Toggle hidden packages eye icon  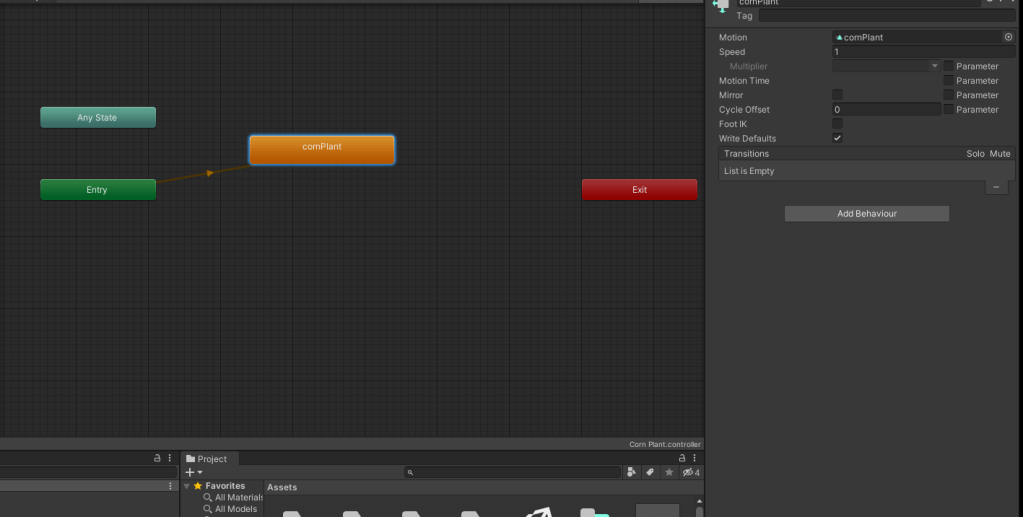(688, 472)
